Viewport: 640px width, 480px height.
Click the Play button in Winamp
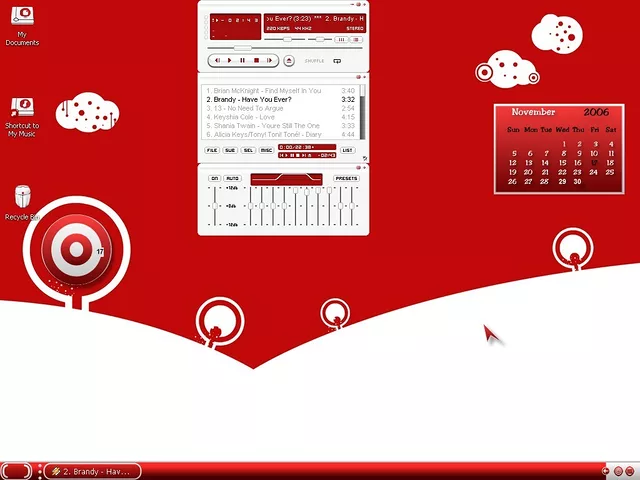229,61
